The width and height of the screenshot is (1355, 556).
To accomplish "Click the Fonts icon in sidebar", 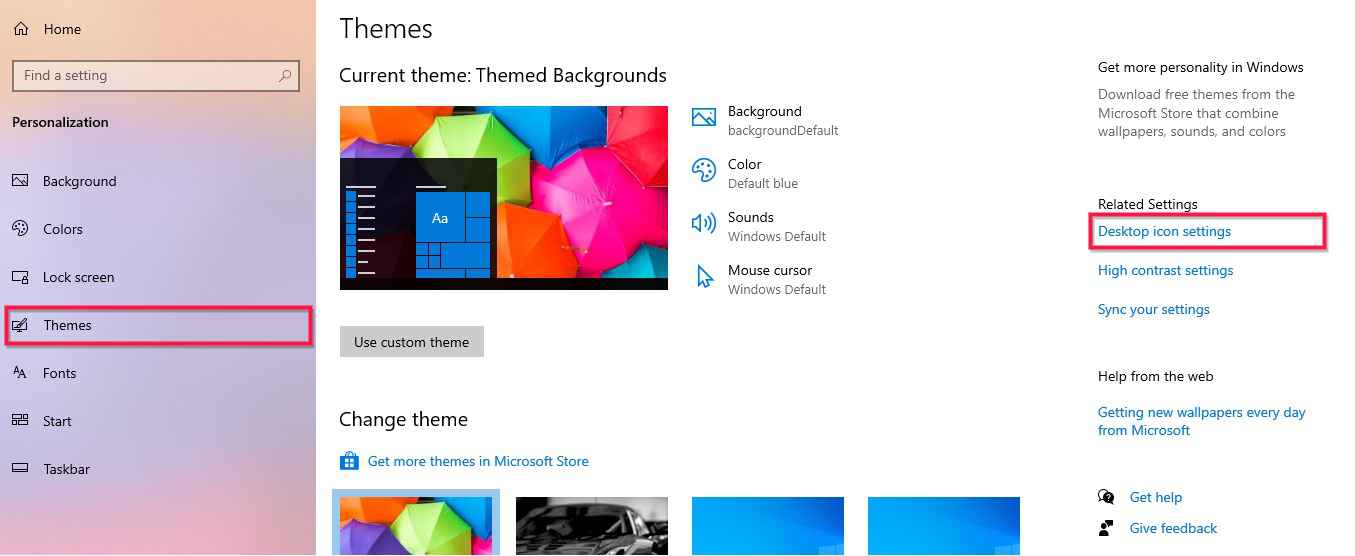I will (20, 373).
